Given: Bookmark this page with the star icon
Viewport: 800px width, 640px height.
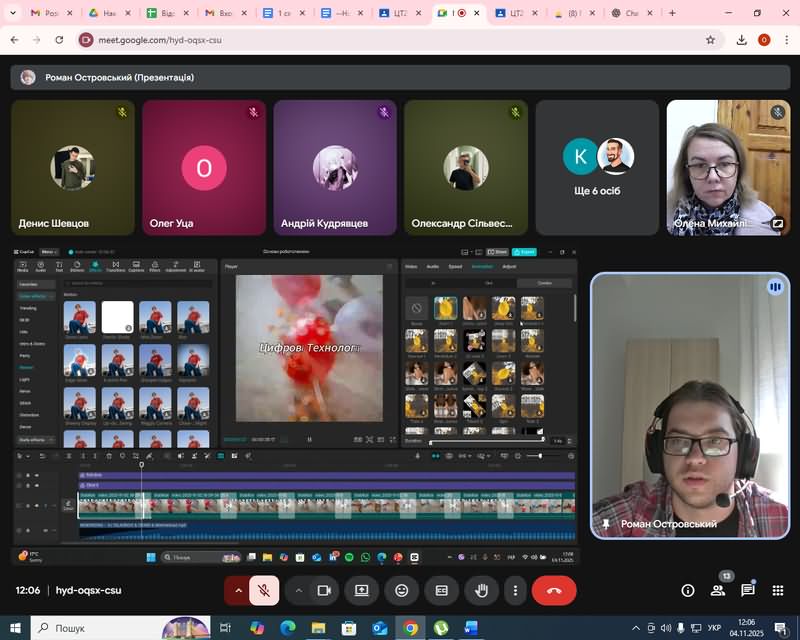Looking at the screenshot, I should click(710, 40).
